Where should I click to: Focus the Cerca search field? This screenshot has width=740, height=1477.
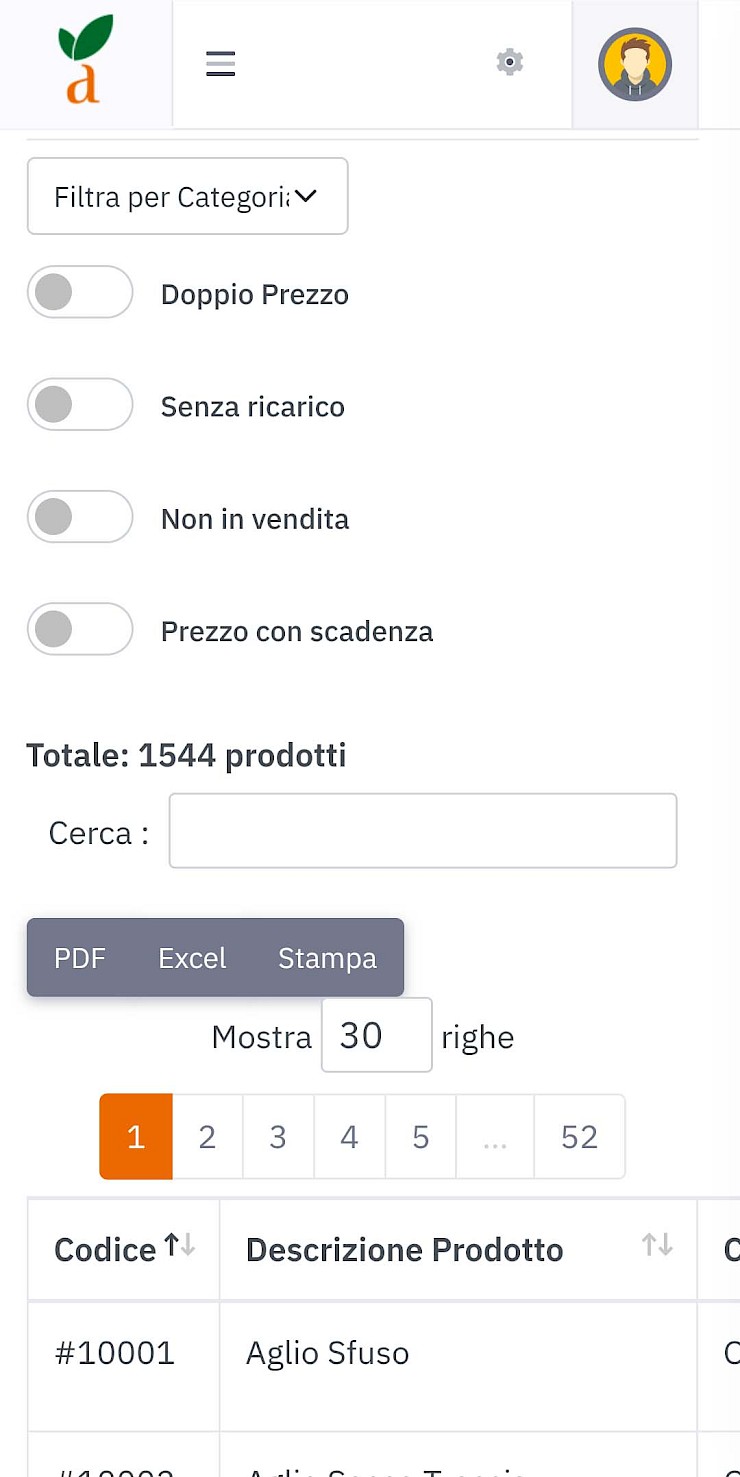(423, 831)
